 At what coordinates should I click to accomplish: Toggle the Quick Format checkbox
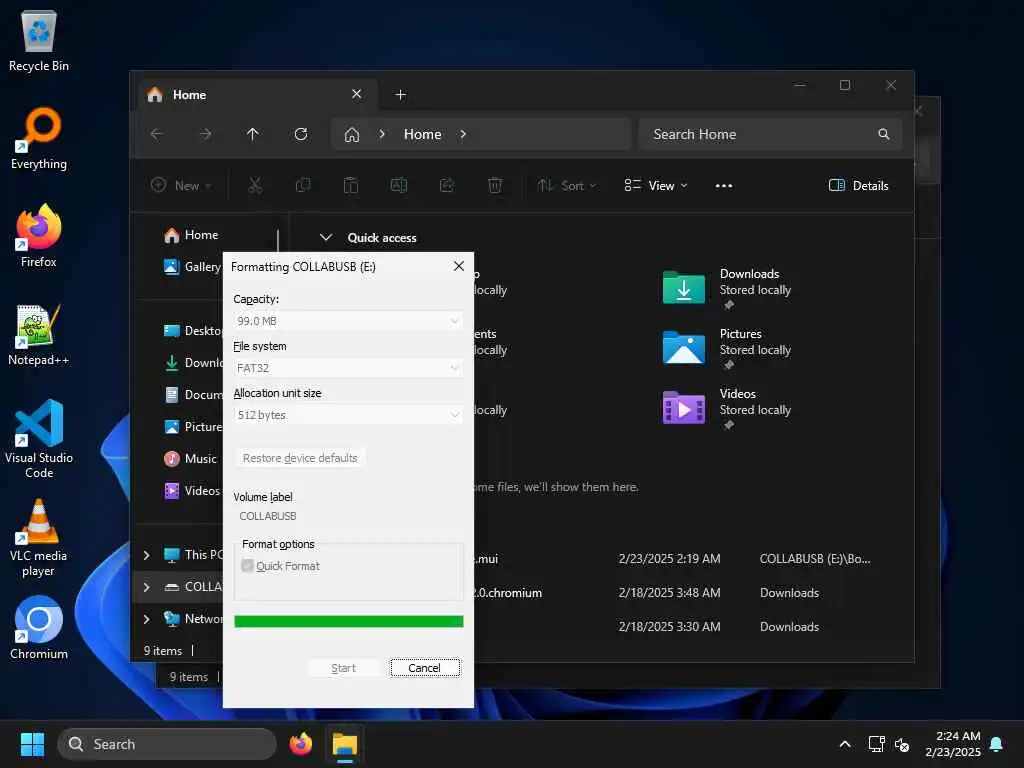(x=248, y=566)
